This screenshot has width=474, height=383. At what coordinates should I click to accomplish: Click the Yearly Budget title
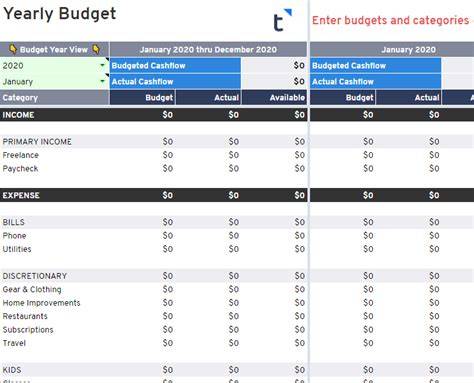(x=60, y=14)
